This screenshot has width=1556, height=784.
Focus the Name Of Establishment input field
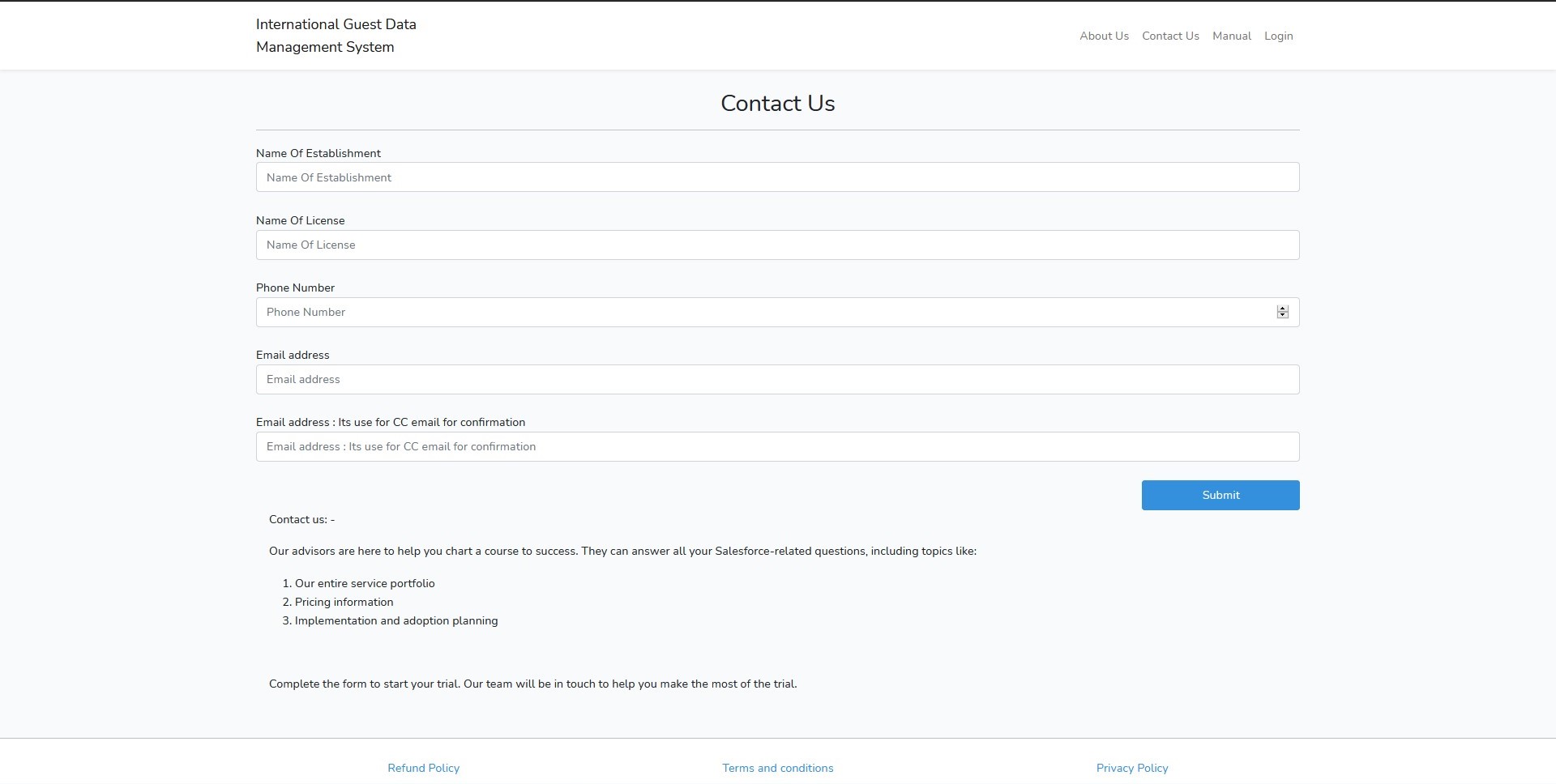pos(776,177)
